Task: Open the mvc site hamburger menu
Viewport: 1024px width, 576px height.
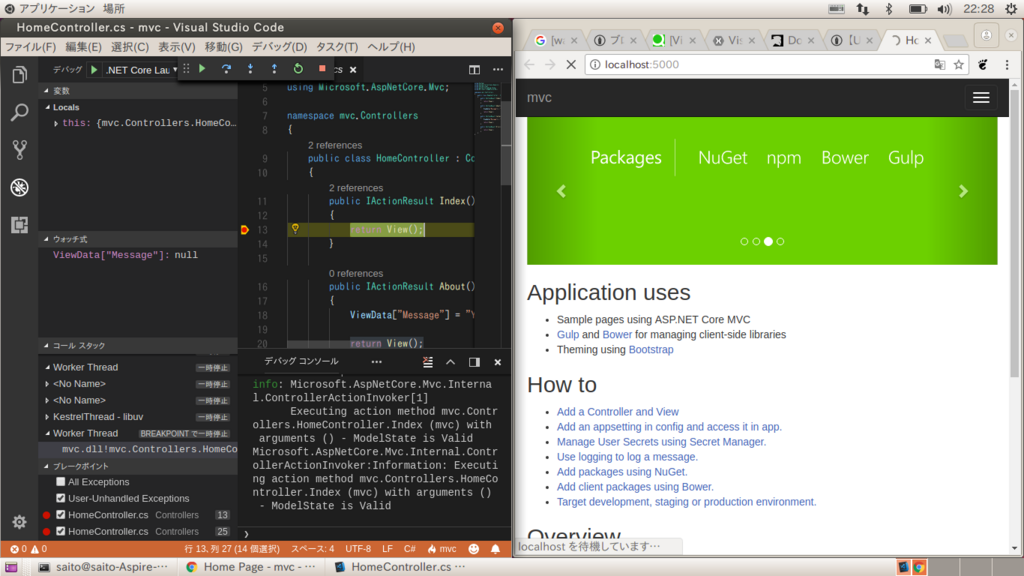Action: click(x=981, y=98)
